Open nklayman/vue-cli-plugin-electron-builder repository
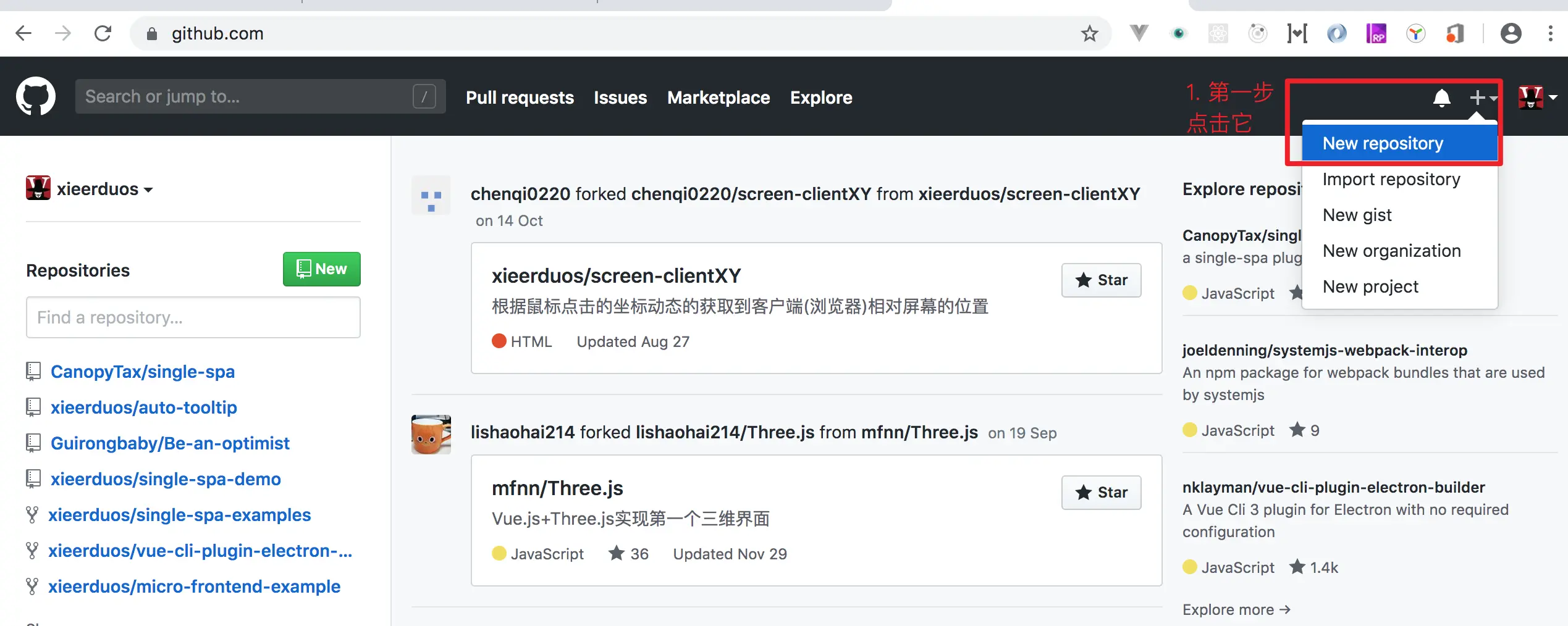 coord(1334,487)
